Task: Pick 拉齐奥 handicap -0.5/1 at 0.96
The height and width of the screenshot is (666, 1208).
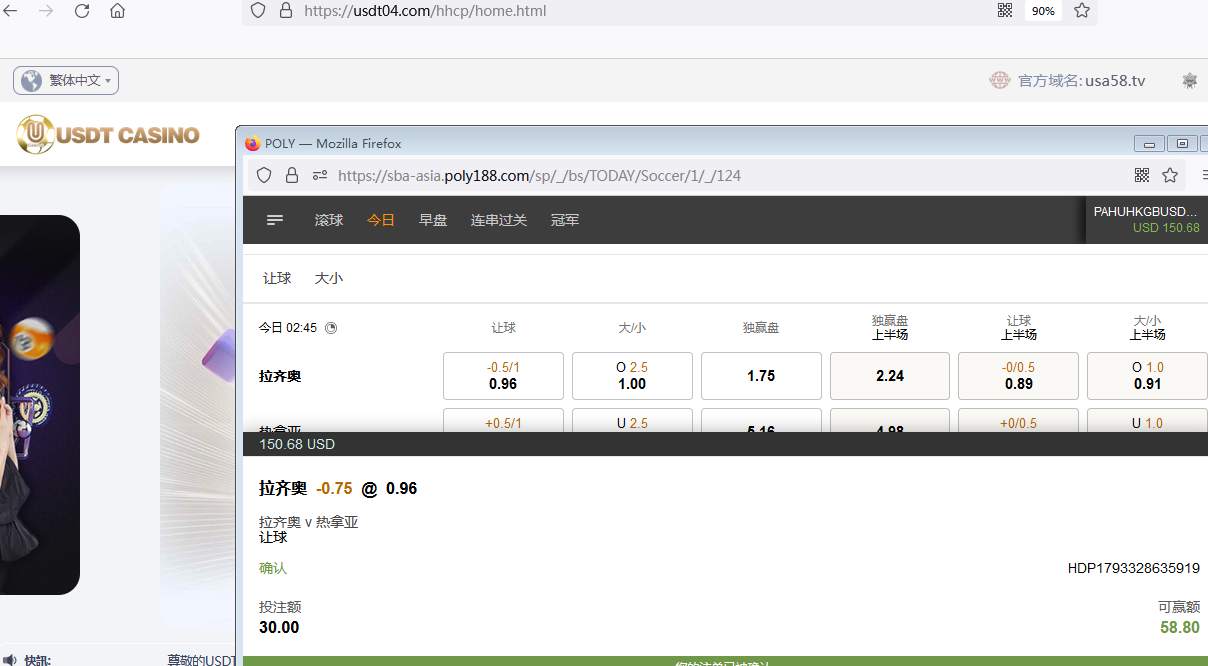Action: tap(503, 376)
